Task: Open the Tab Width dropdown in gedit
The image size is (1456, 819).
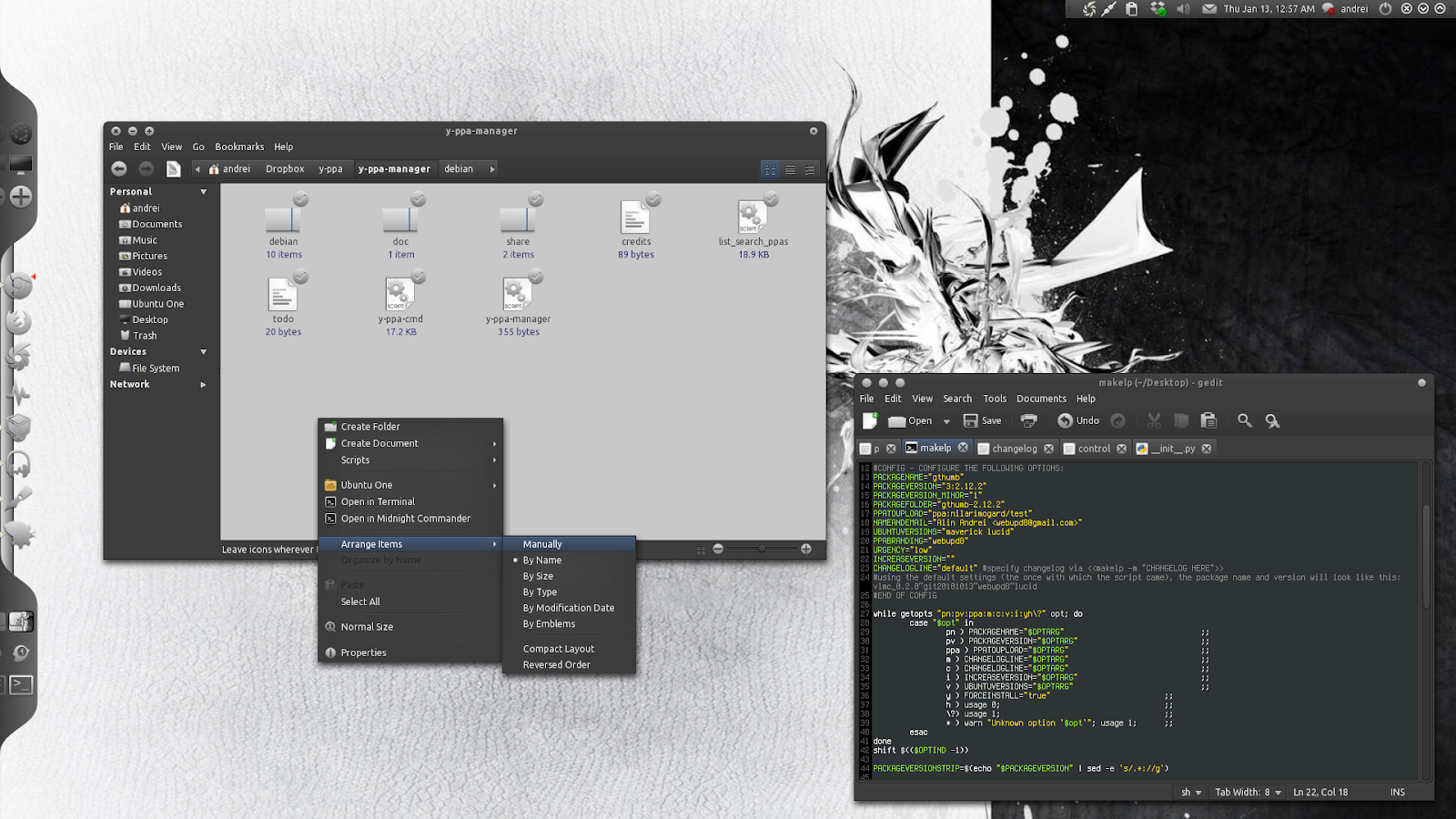Action: (1248, 793)
